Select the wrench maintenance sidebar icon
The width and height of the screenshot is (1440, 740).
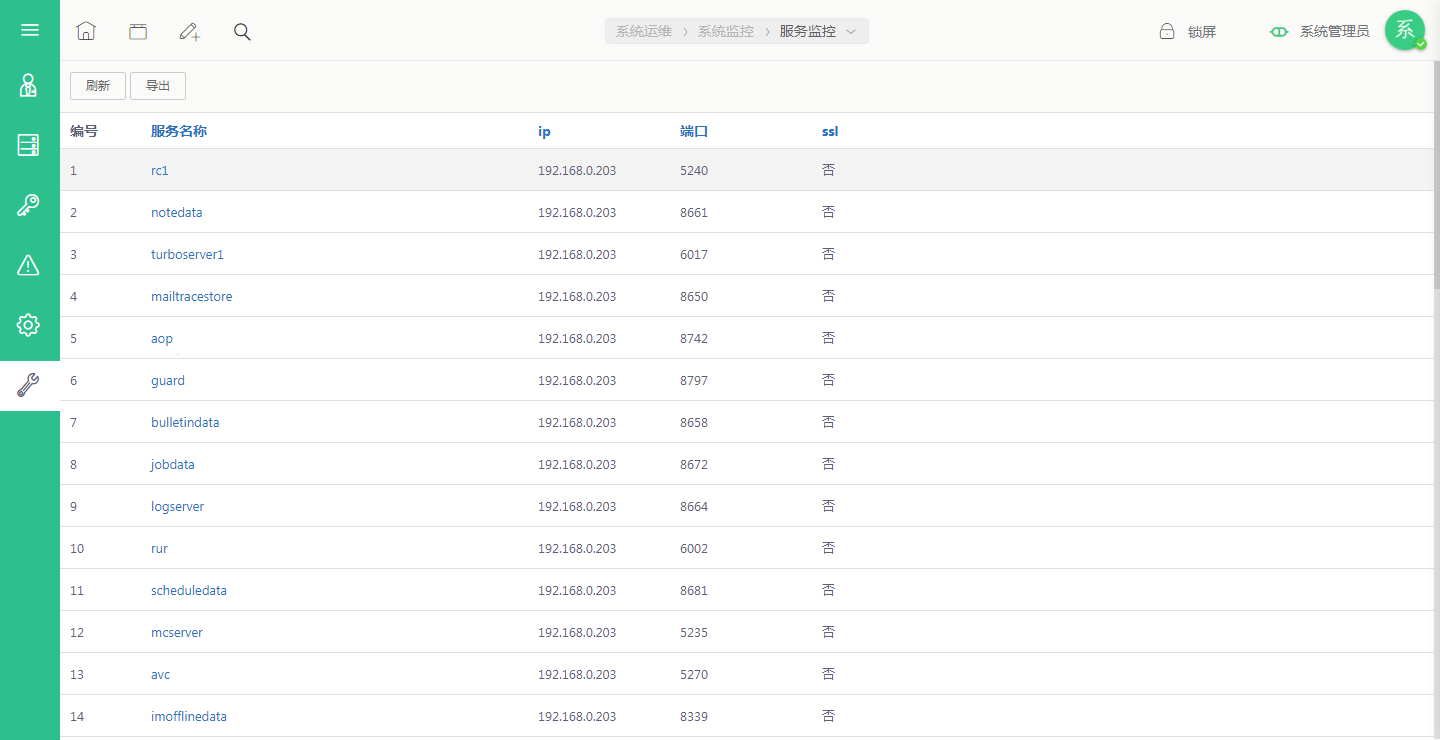pos(29,385)
